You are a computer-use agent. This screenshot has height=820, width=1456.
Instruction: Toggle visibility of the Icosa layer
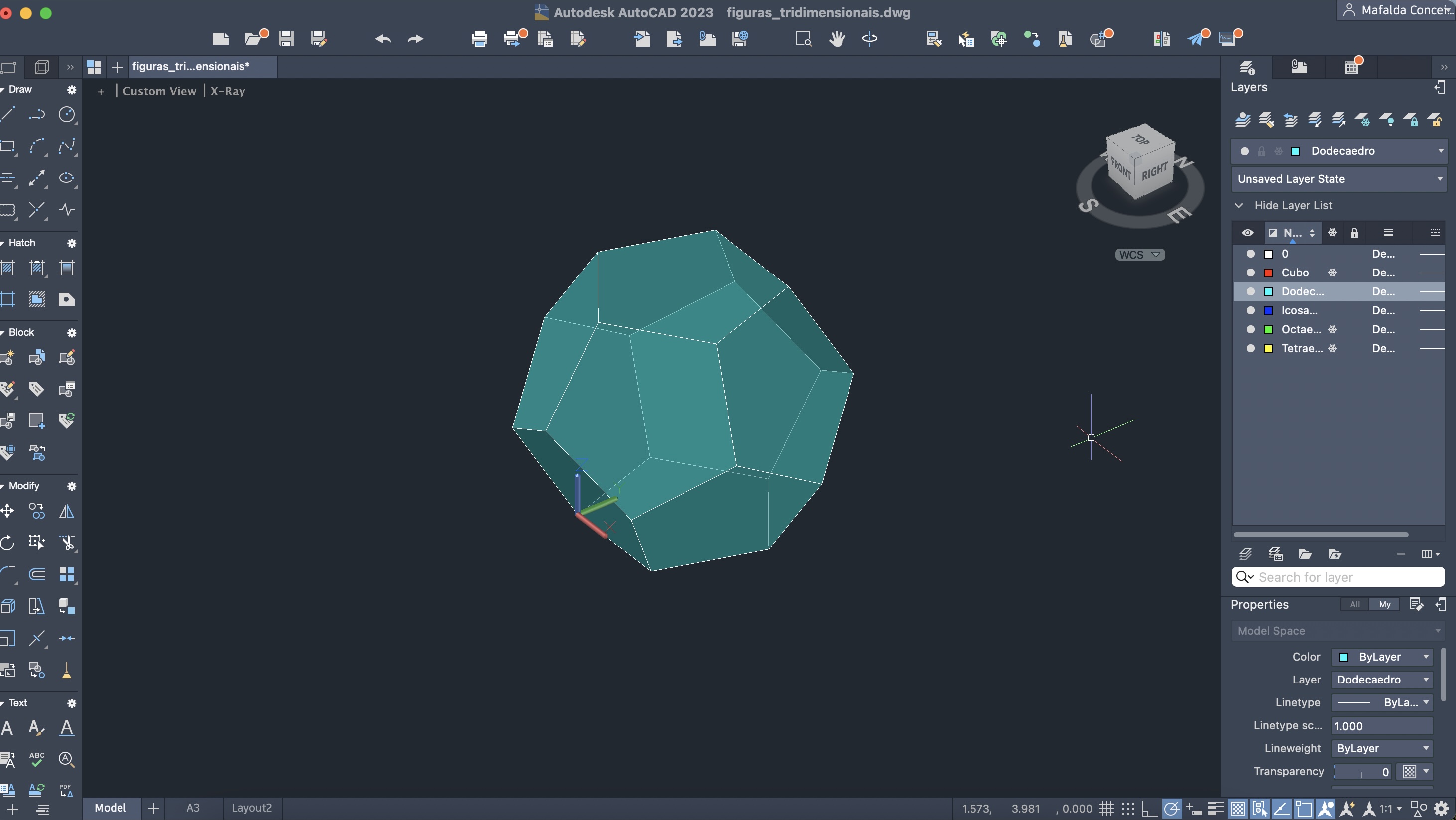pos(1250,310)
